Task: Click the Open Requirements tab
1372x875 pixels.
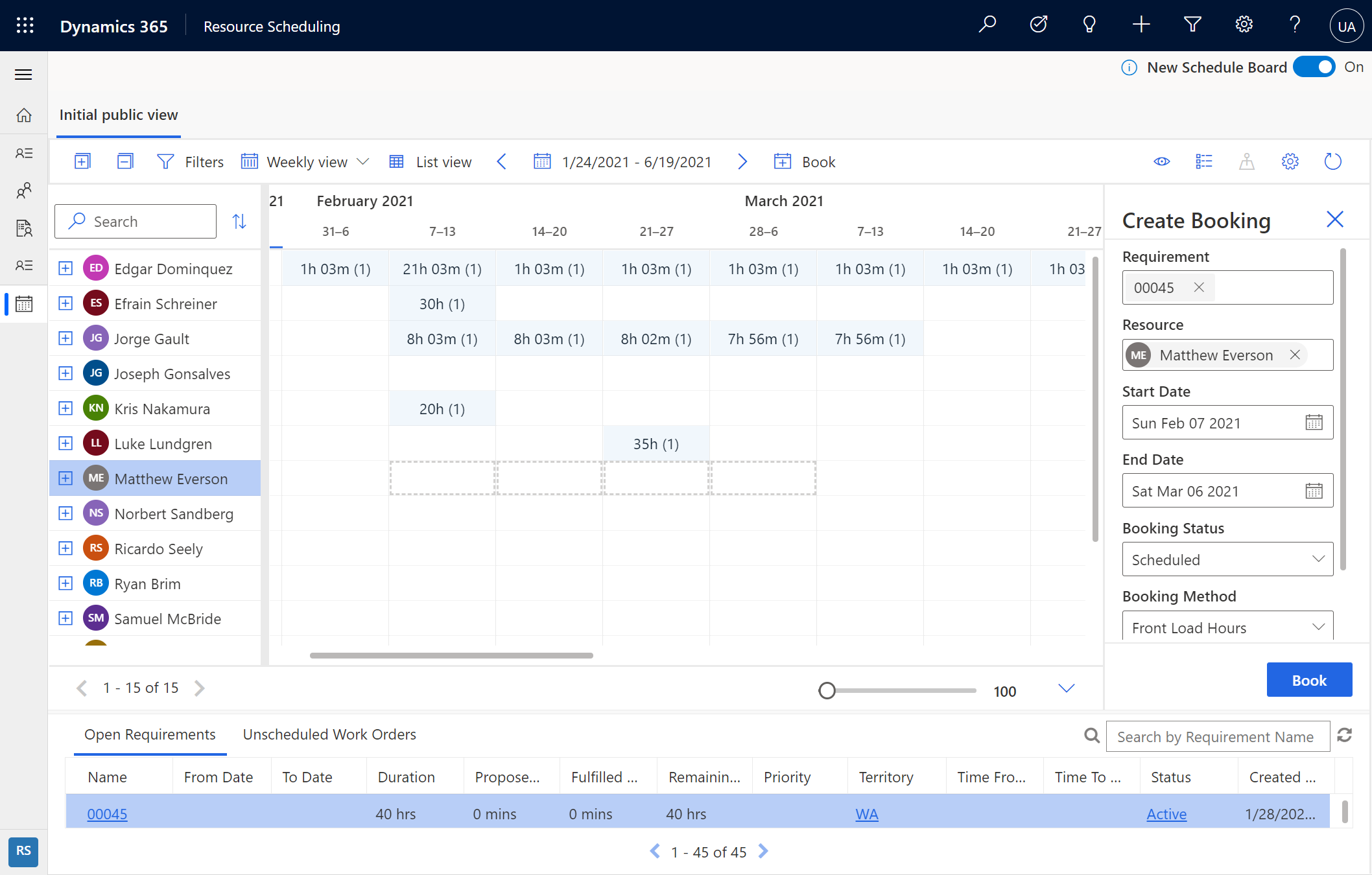Action: 150,734
